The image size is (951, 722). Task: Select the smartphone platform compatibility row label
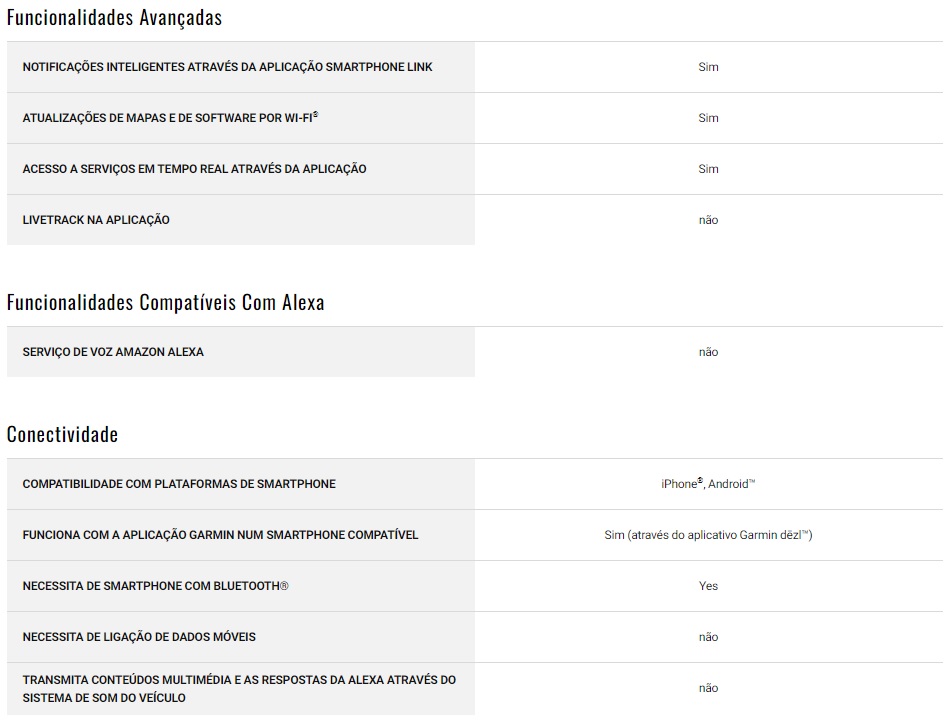179,484
